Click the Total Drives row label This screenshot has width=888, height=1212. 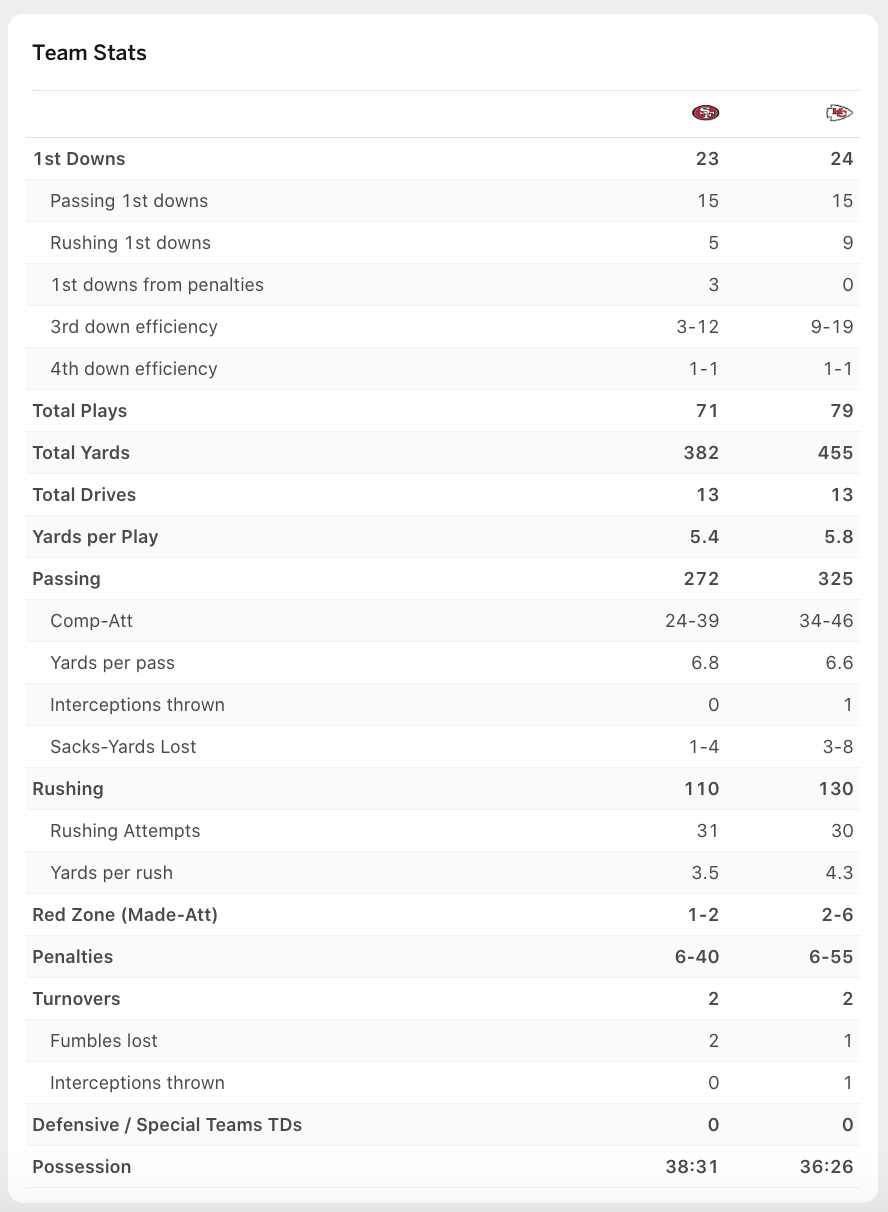coord(84,495)
